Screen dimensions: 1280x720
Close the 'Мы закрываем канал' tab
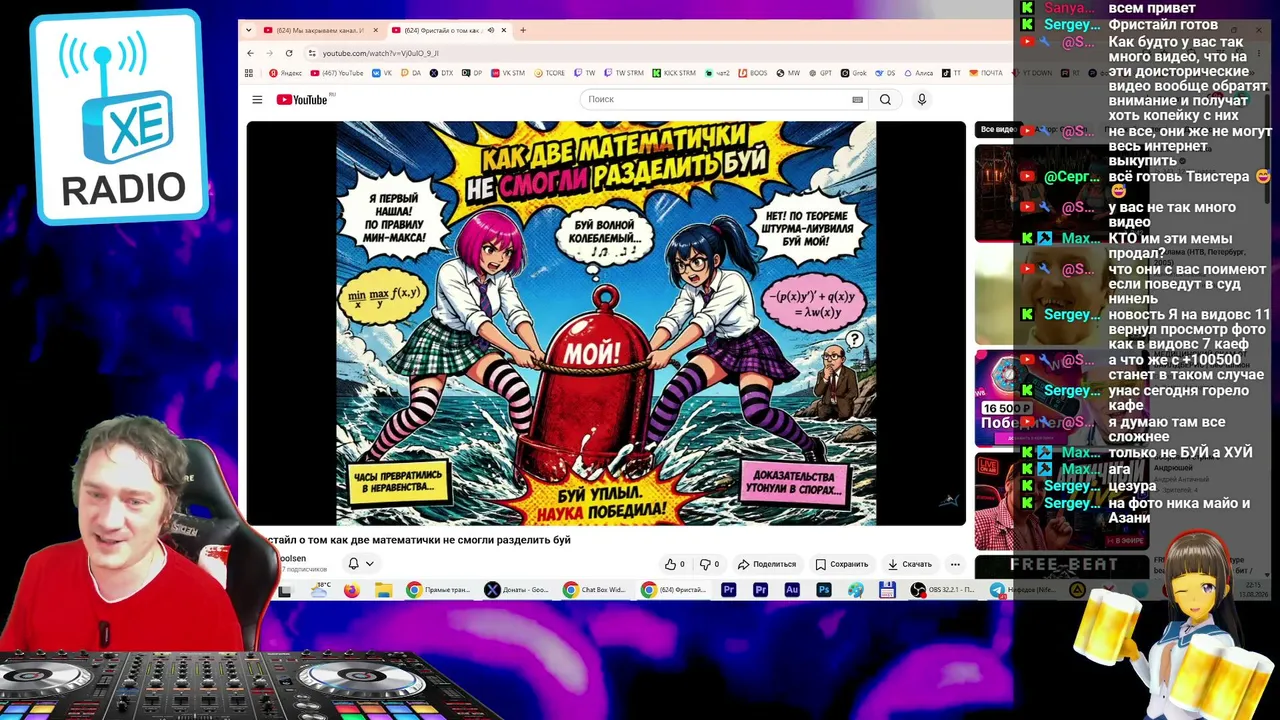click(x=376, y=30)
